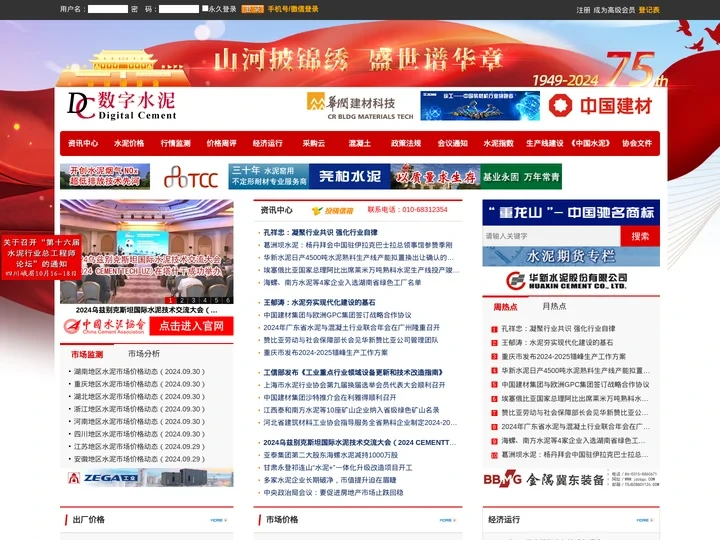Focus the 密码 input field
The width and height of the screenshot is (720, 540).
coord(179,9)
